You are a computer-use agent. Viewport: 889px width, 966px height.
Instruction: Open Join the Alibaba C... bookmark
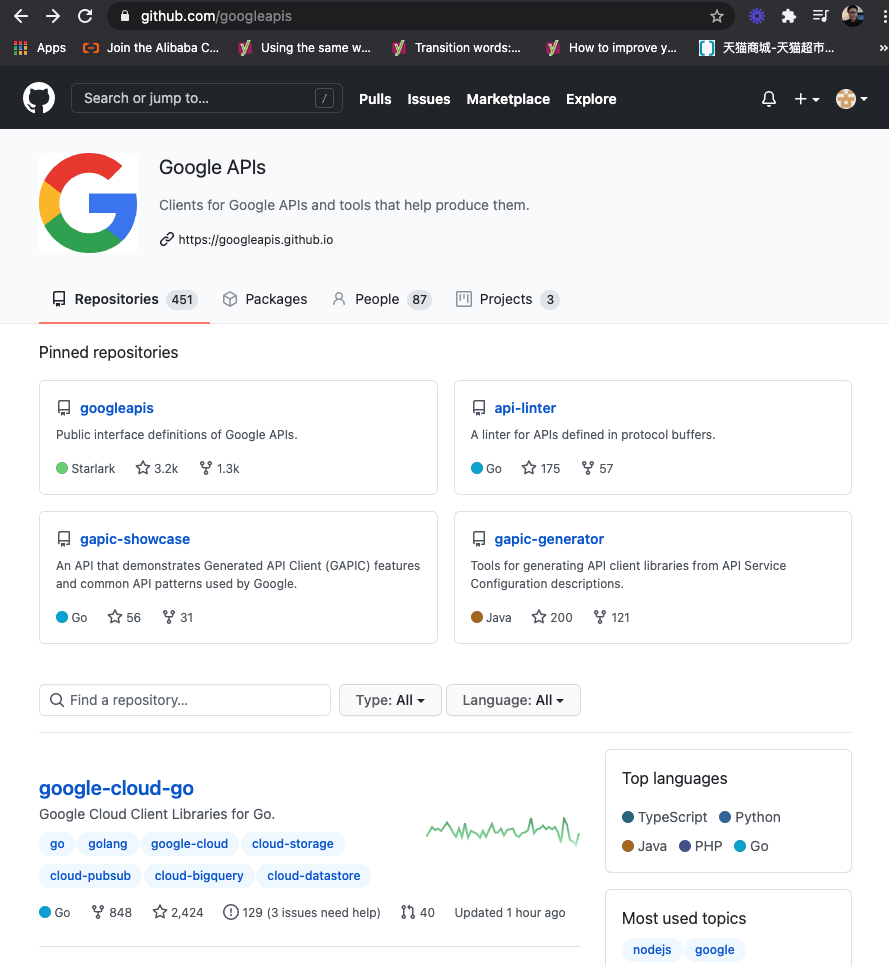tap(151, 48)
